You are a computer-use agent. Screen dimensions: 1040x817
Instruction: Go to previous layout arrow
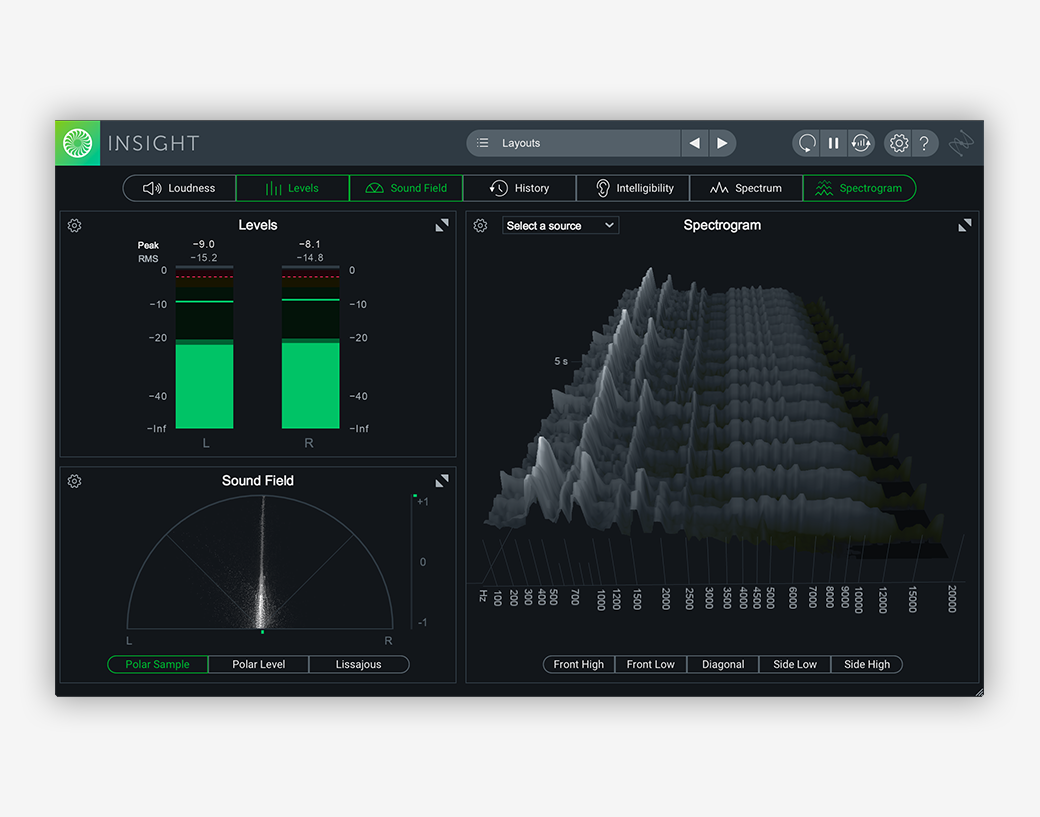click(694, 143)
